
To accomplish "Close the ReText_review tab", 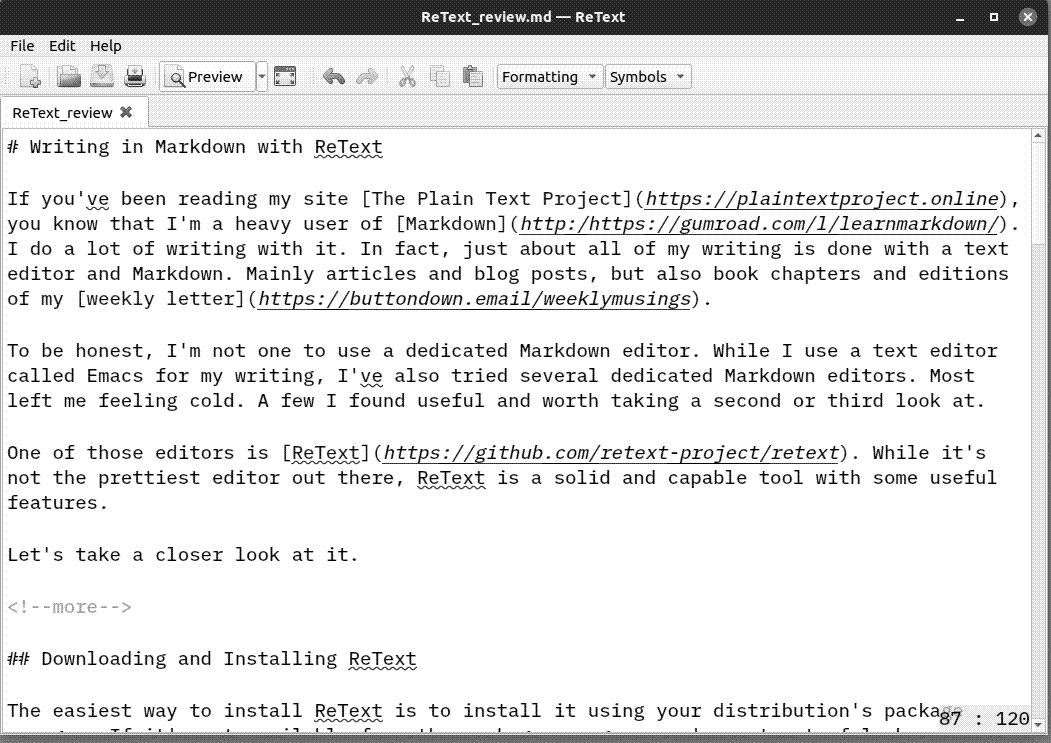I will point(126,112).
